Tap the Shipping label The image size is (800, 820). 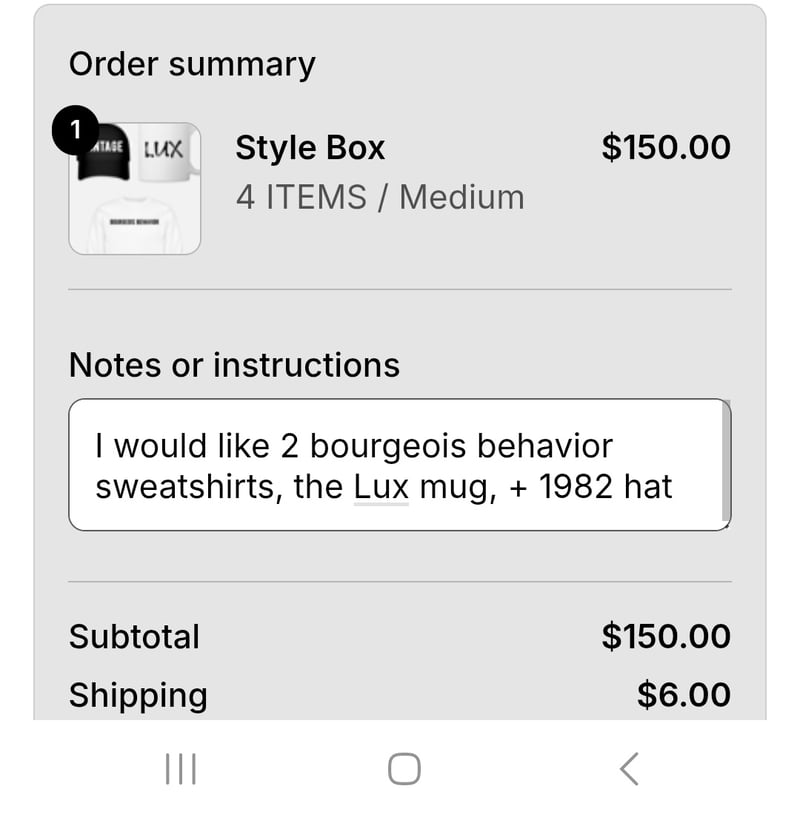pos(138,695)
